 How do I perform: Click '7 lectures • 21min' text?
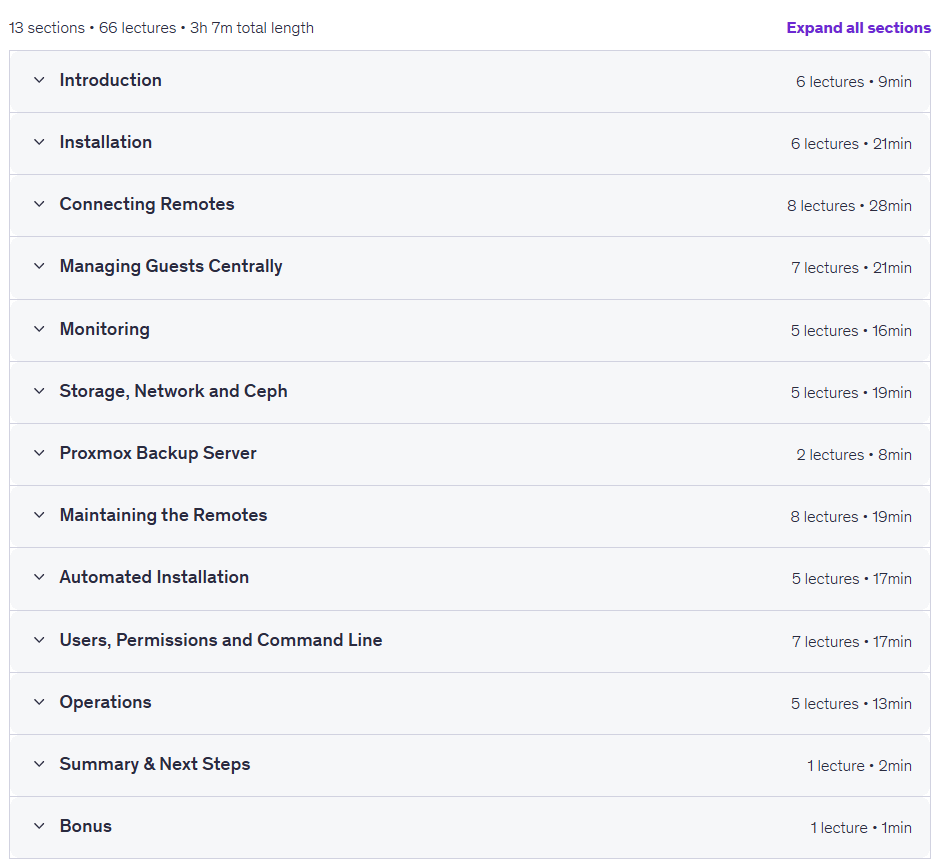(x=851, y=268)
